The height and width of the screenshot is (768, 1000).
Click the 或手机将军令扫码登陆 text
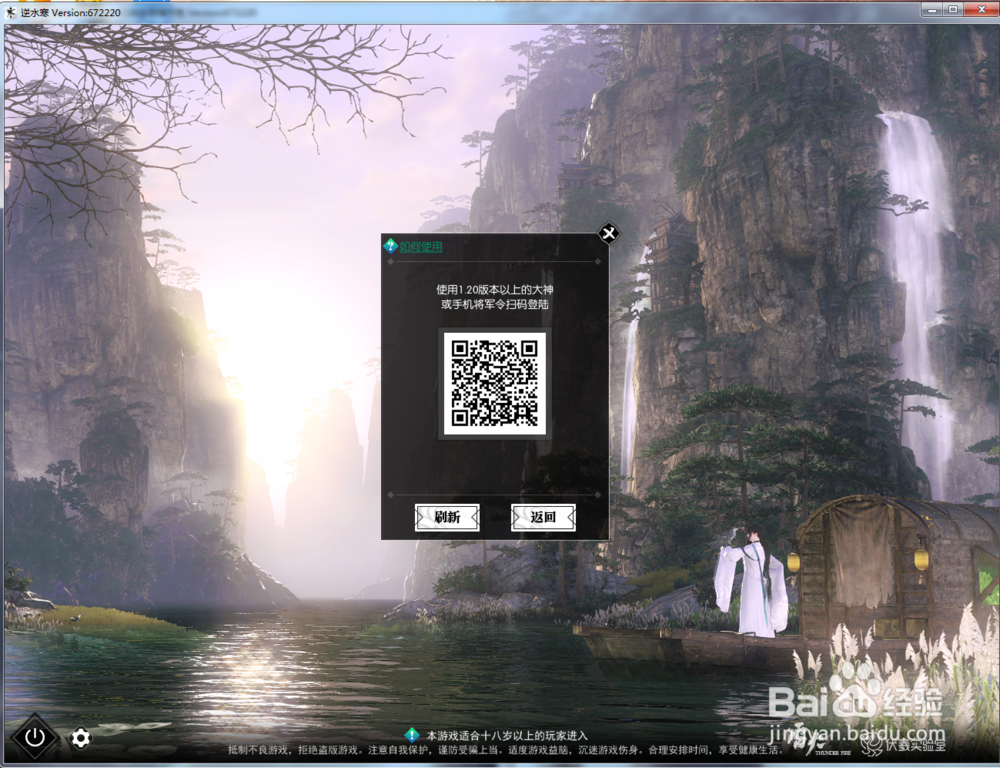click(495, 304)
